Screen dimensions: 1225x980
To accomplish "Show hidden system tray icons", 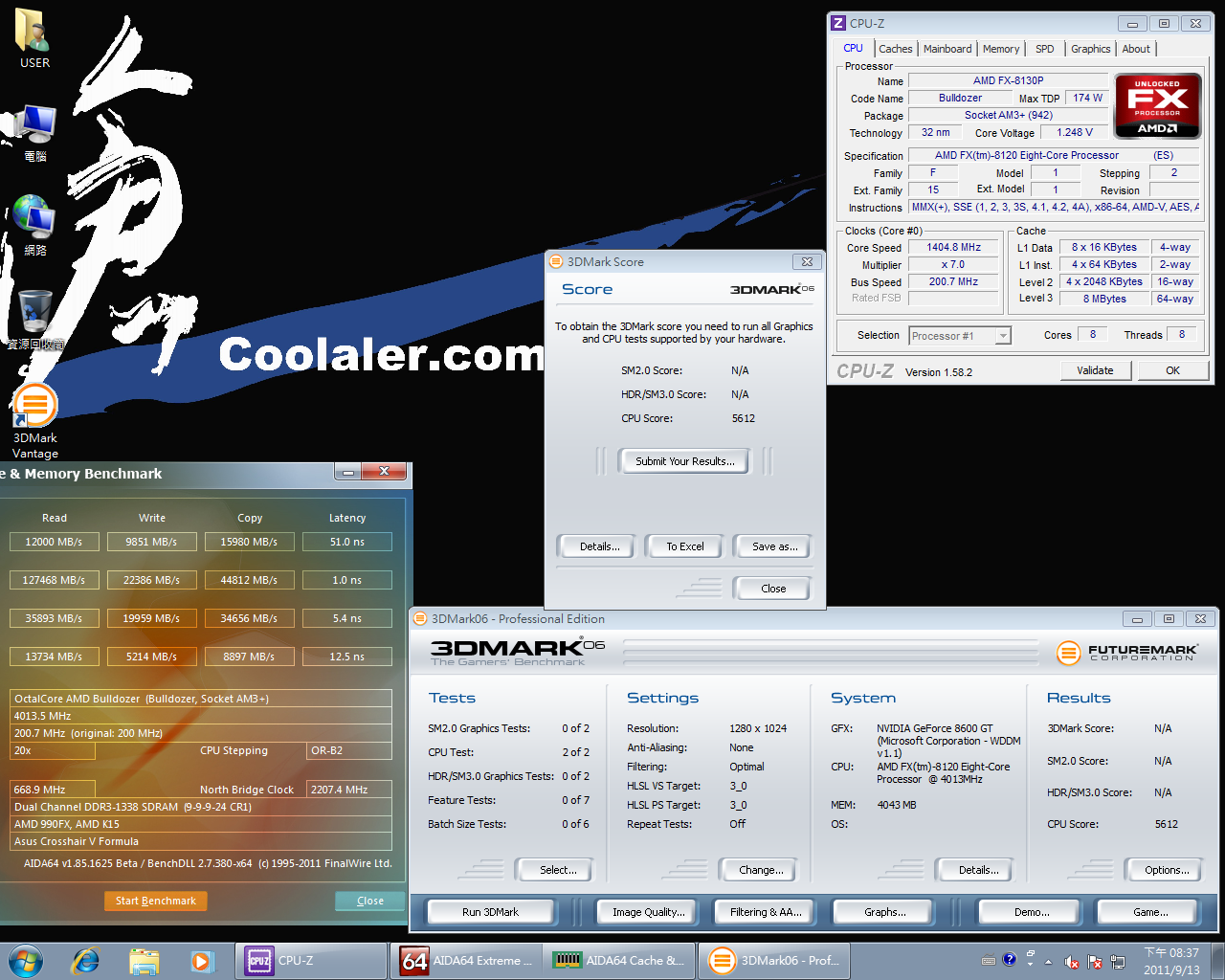I will click(x=1048, y=961).
